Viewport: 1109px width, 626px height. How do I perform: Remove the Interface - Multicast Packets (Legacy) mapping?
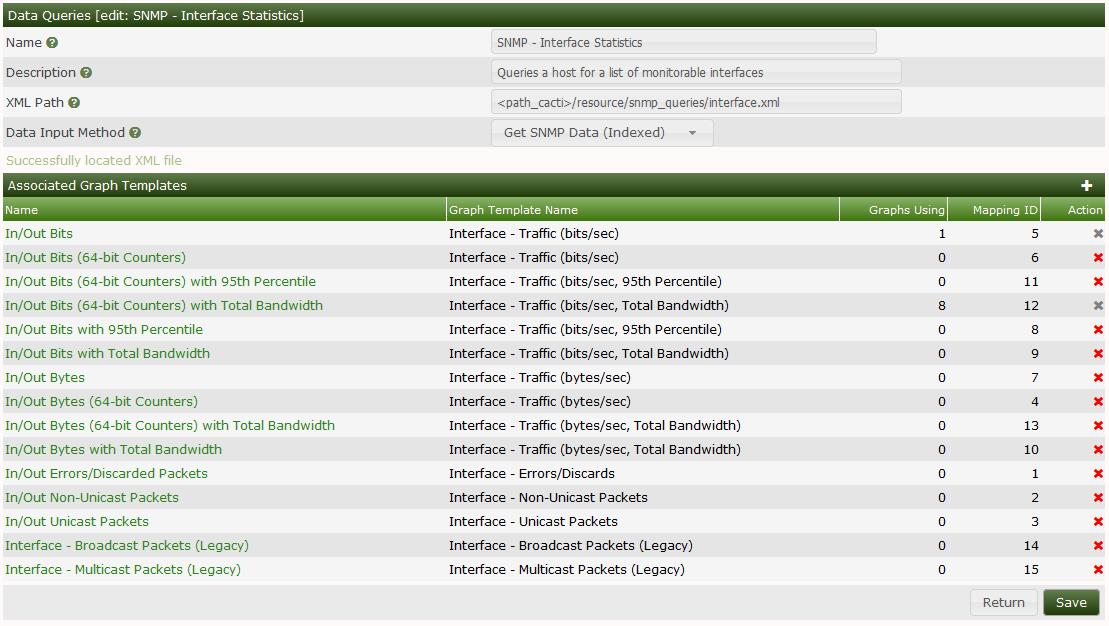1097,569
